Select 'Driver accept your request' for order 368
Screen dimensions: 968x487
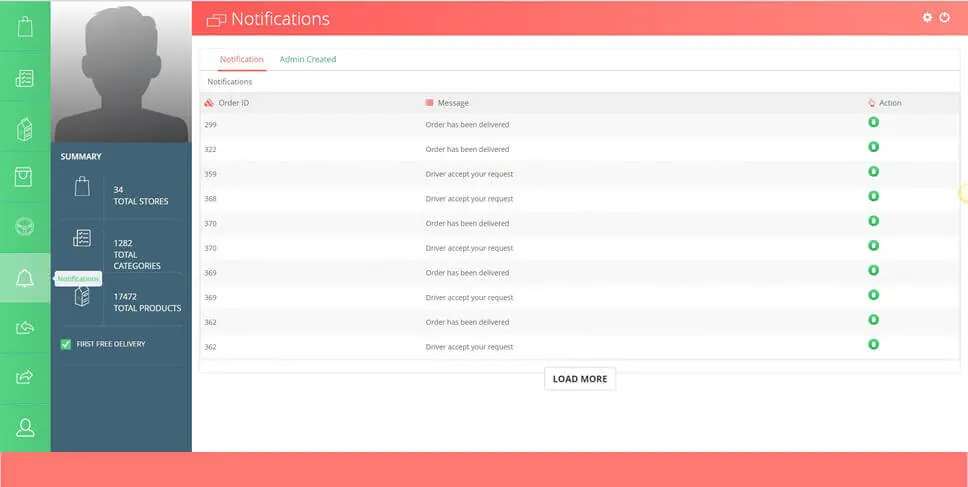[469, 199]
